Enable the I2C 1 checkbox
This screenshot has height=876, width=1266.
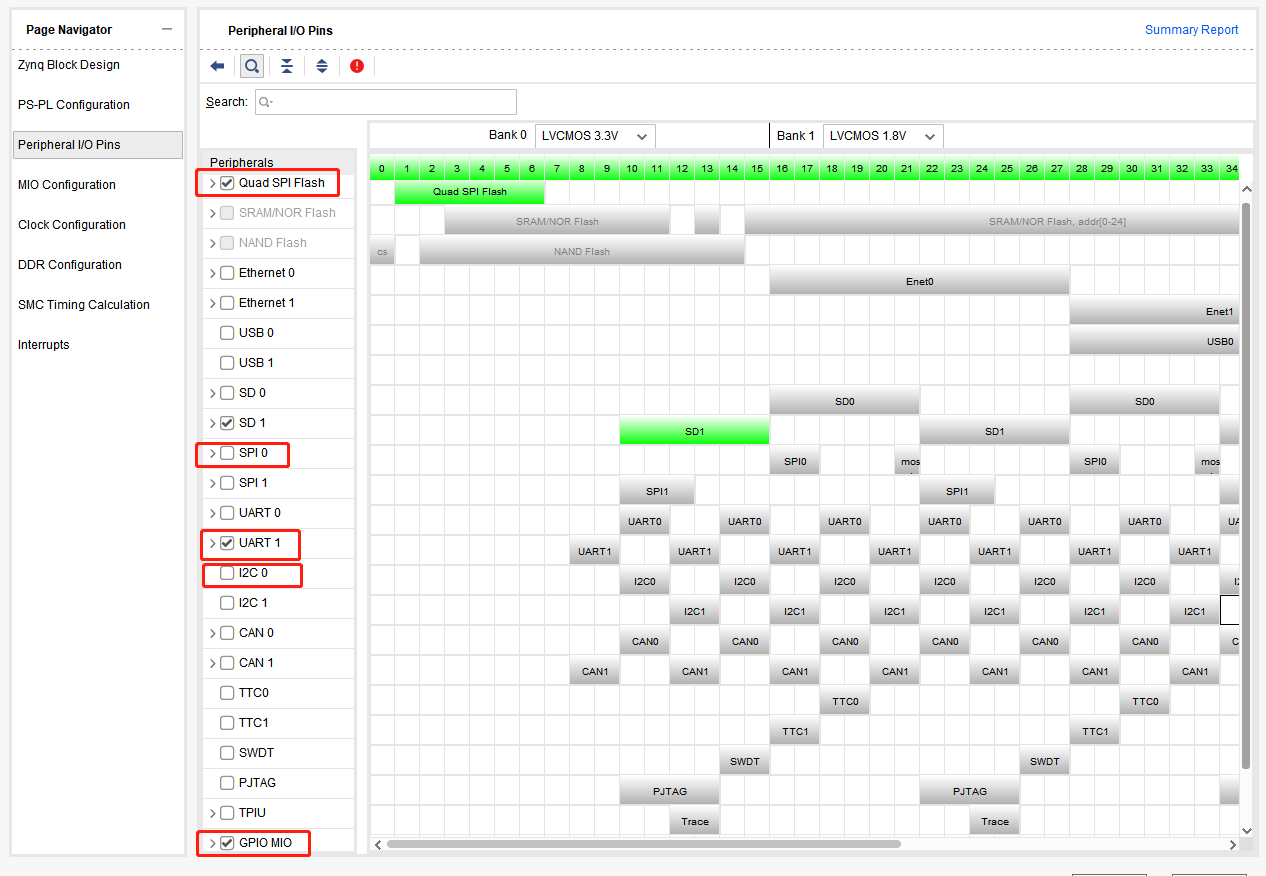coord(227,603)
